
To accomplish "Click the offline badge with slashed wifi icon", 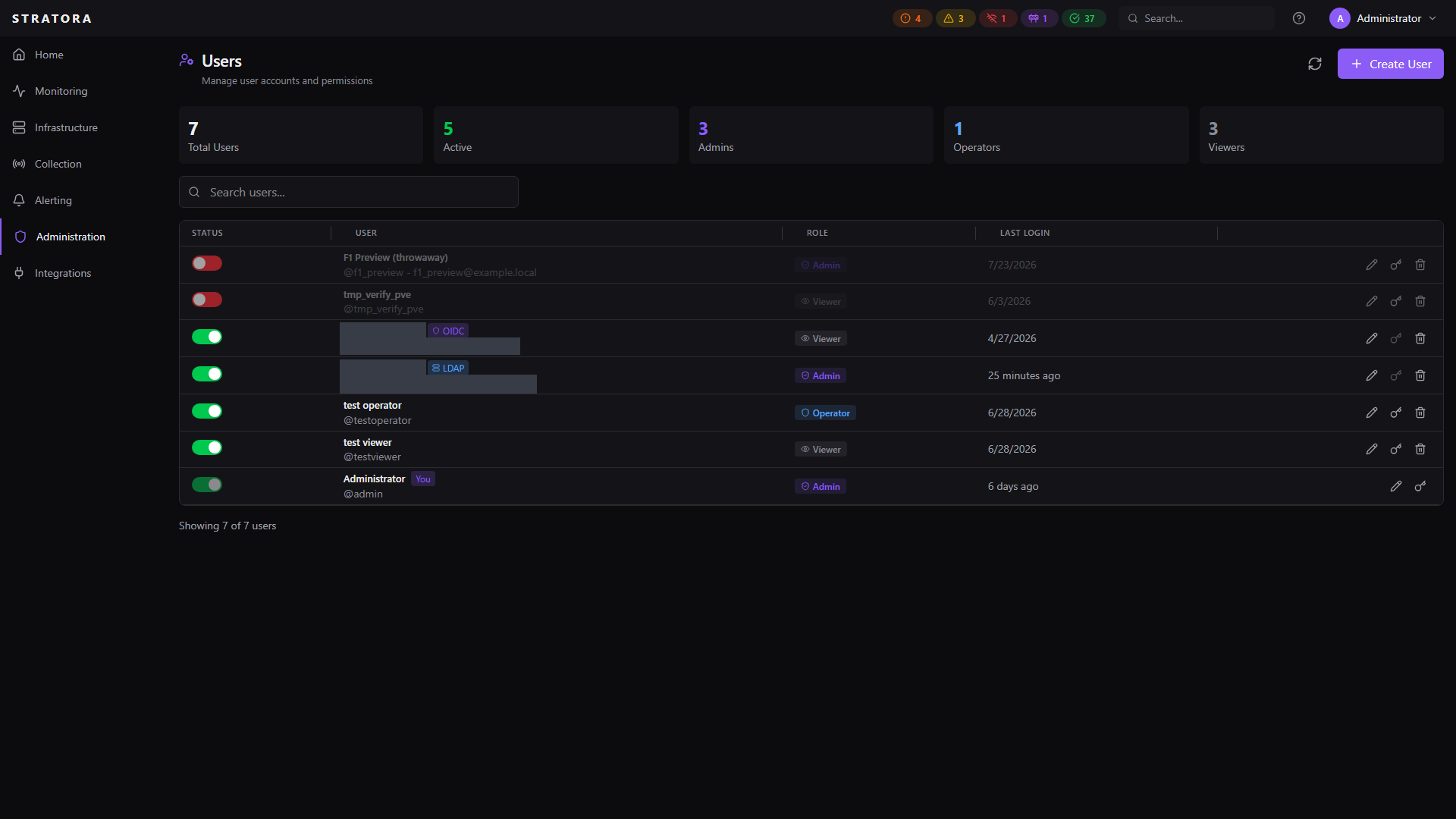I will tap(997, 18).
